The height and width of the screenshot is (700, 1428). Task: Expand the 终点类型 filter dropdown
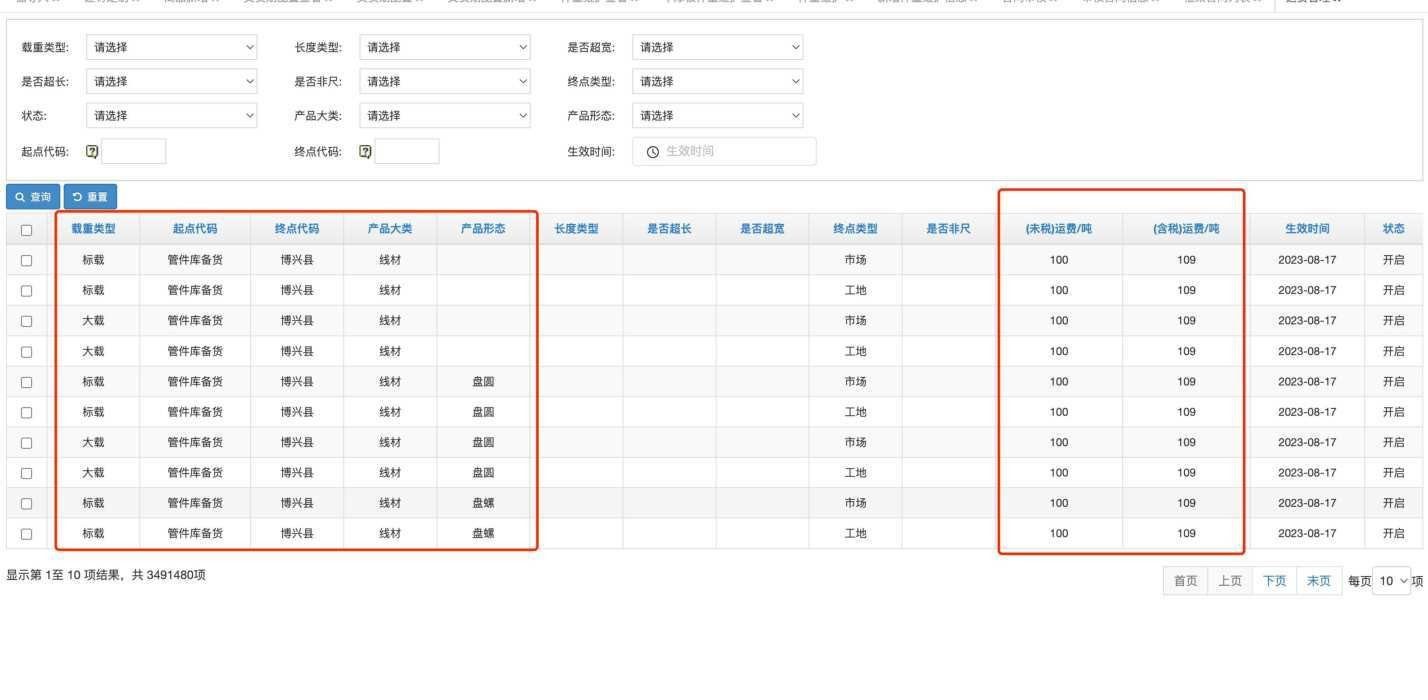(x=718, y=81)
